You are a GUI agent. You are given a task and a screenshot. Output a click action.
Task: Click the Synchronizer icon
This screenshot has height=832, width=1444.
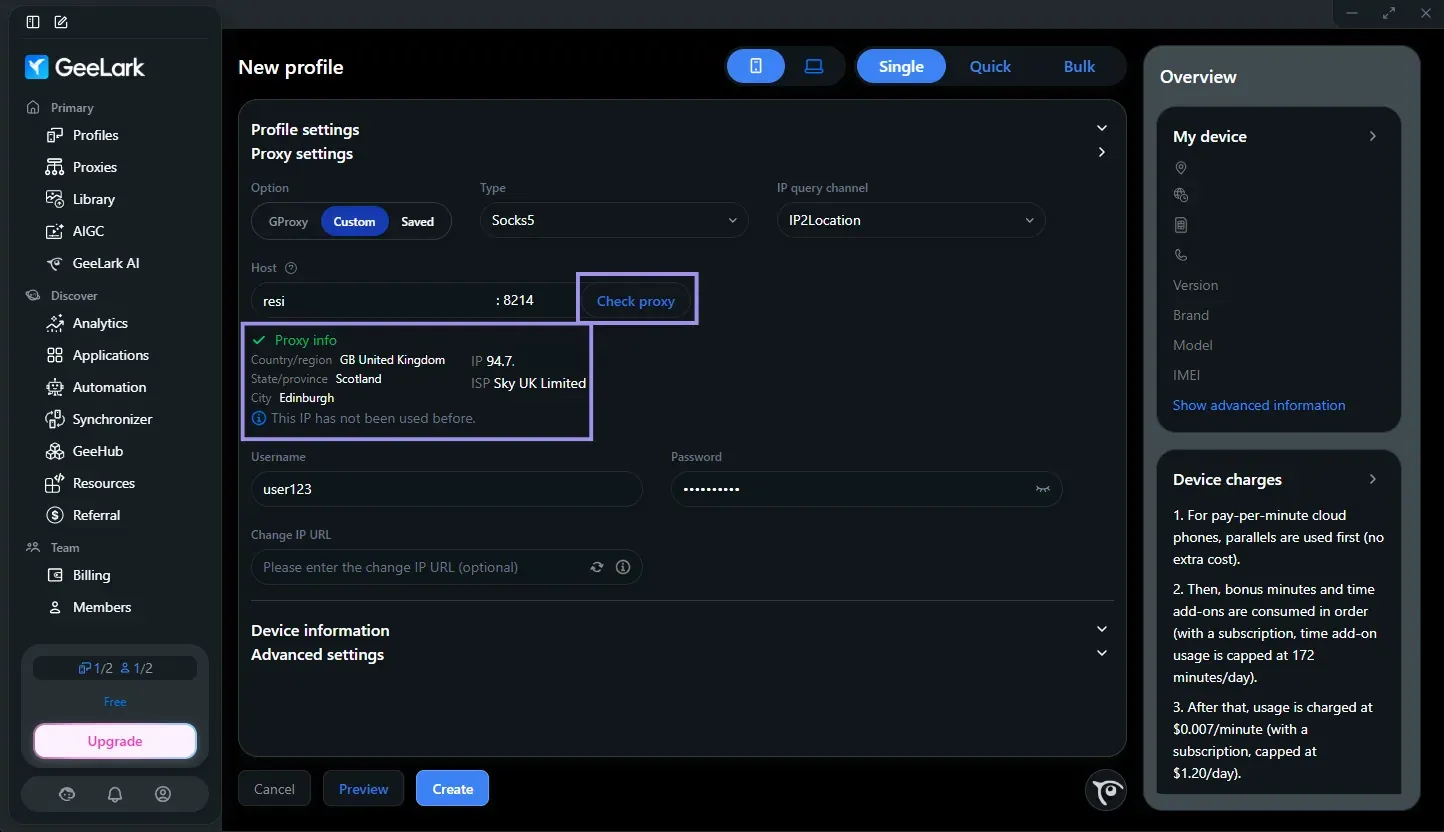[x=55, y=419]
